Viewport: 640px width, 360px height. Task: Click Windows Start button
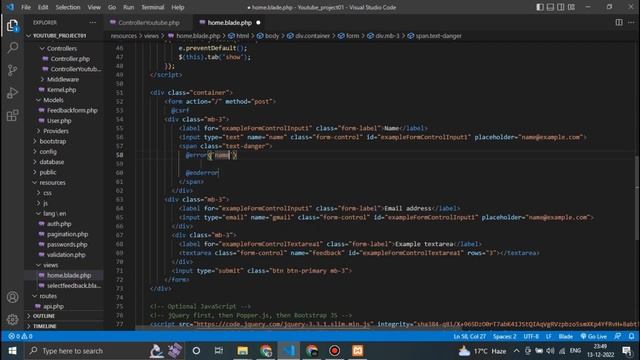pos(12,351)
